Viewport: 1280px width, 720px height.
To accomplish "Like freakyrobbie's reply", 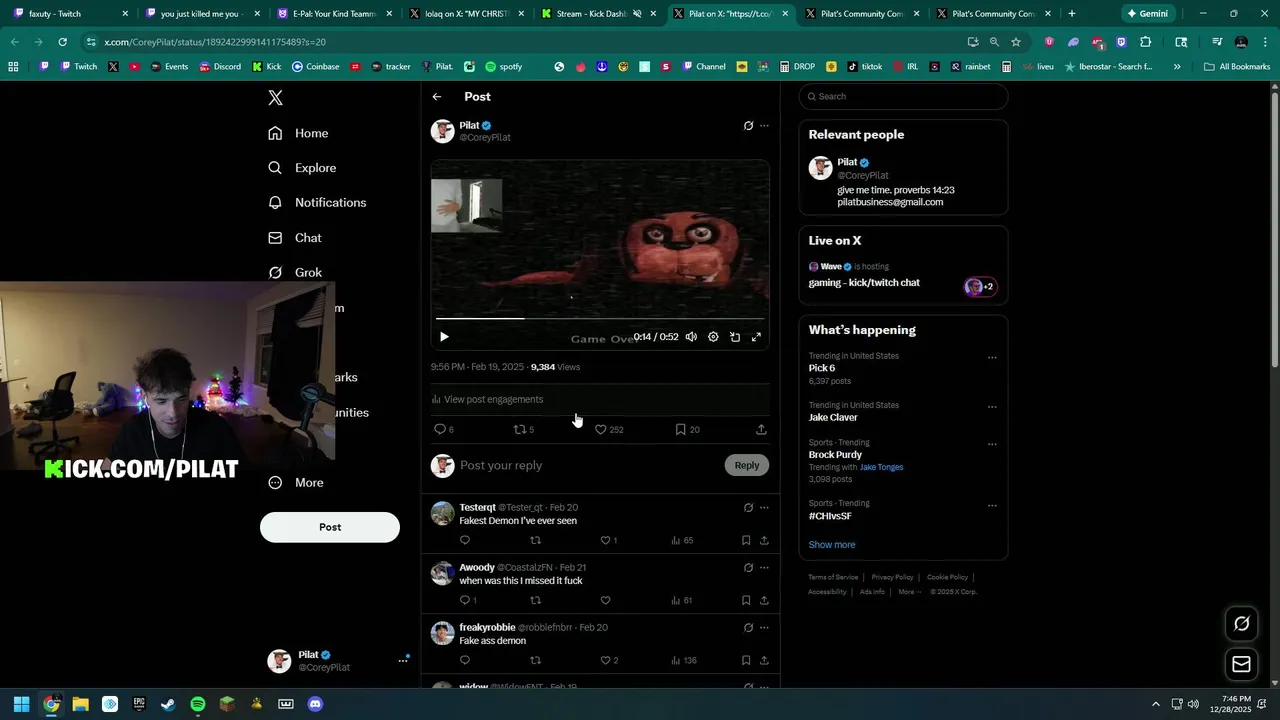I will 609,660.
